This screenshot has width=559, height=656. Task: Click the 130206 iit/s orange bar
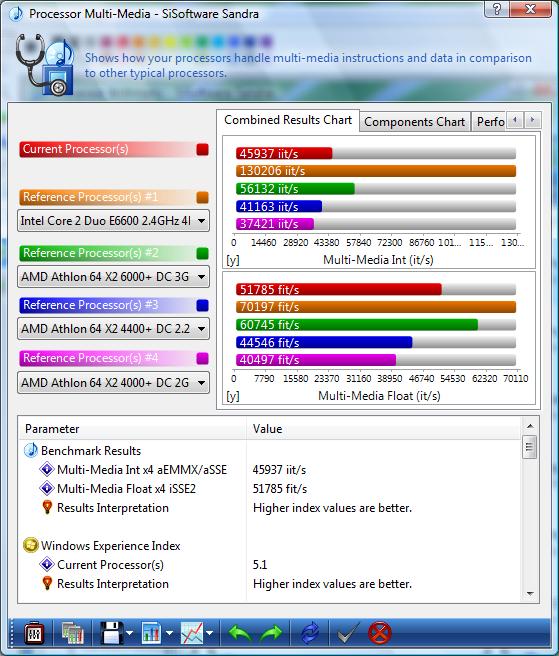[376, 171]
